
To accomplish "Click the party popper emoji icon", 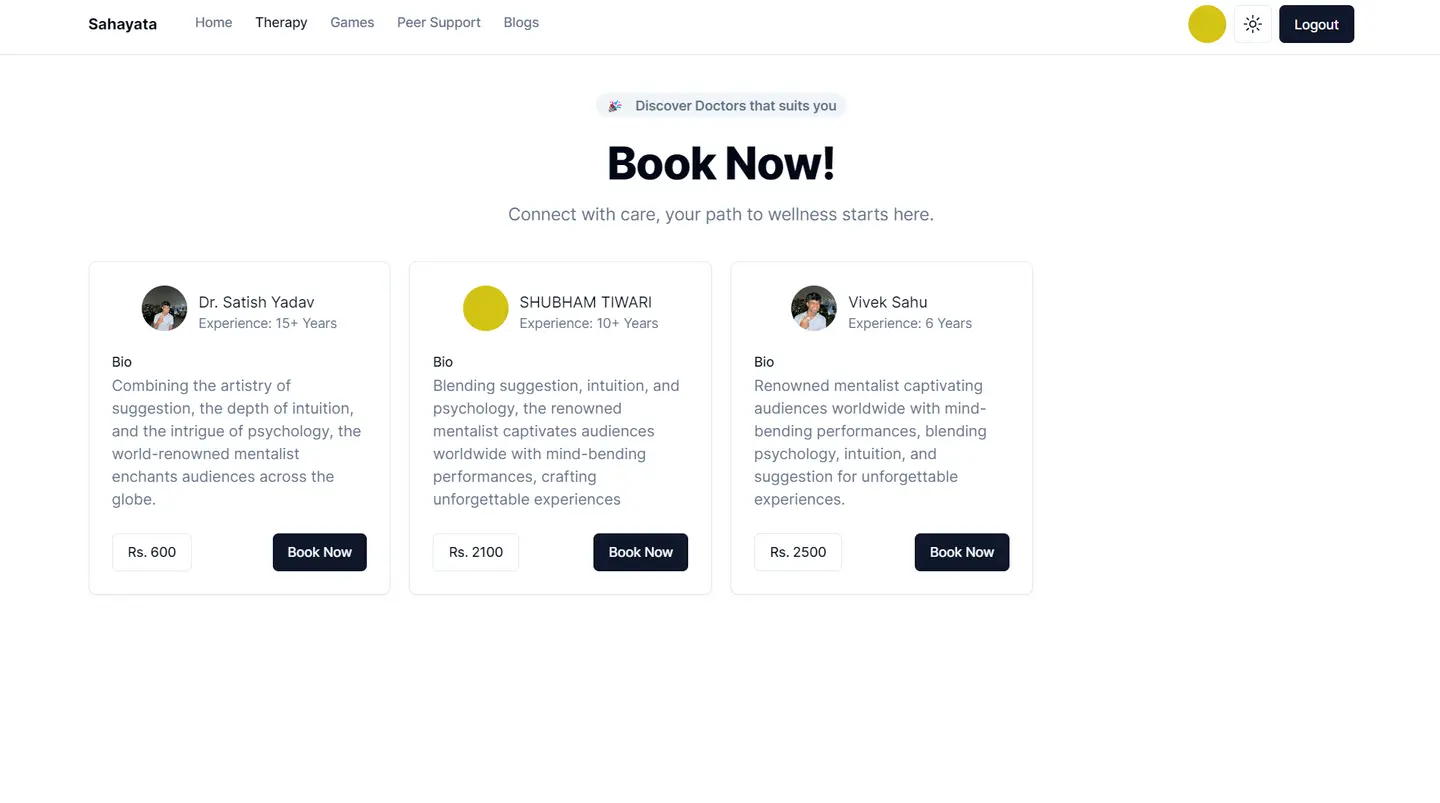I will (615, 106).
